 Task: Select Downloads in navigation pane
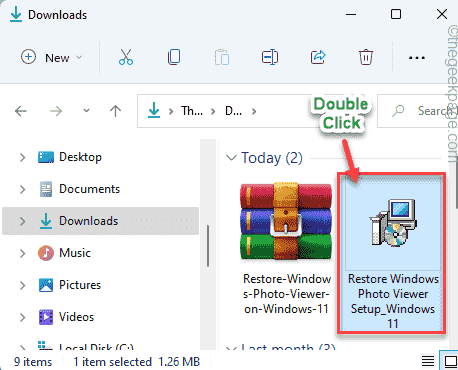[100, 221]
